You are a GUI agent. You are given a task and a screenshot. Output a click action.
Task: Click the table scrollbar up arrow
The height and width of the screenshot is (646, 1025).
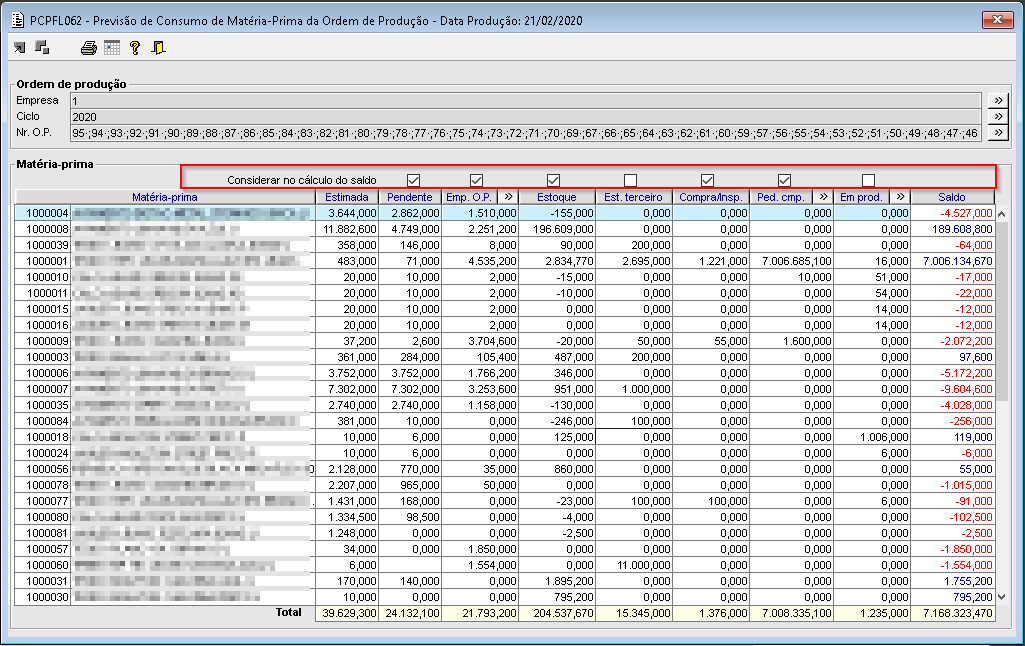(1001, 214)
